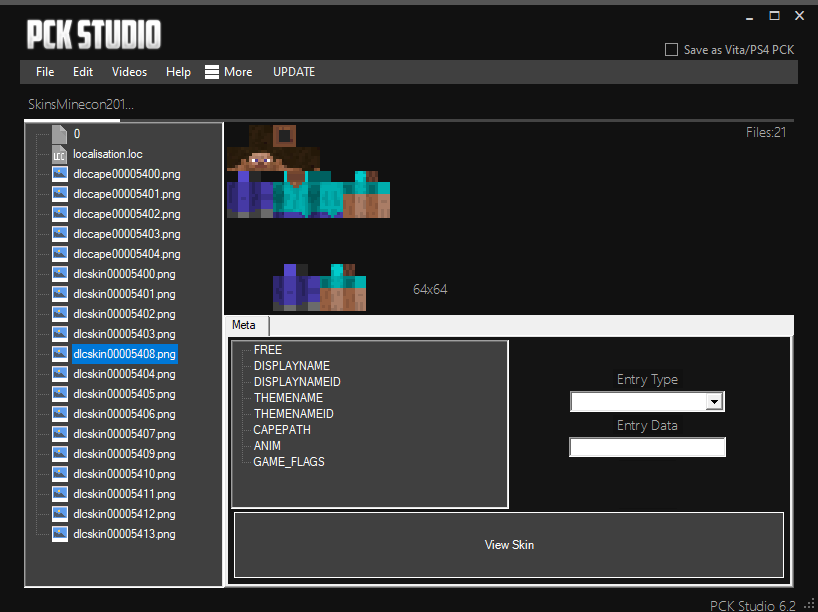Click image icon beside dlcskin00005402.png
Viewport: 818px width, 612px height.
coord(60,314)
